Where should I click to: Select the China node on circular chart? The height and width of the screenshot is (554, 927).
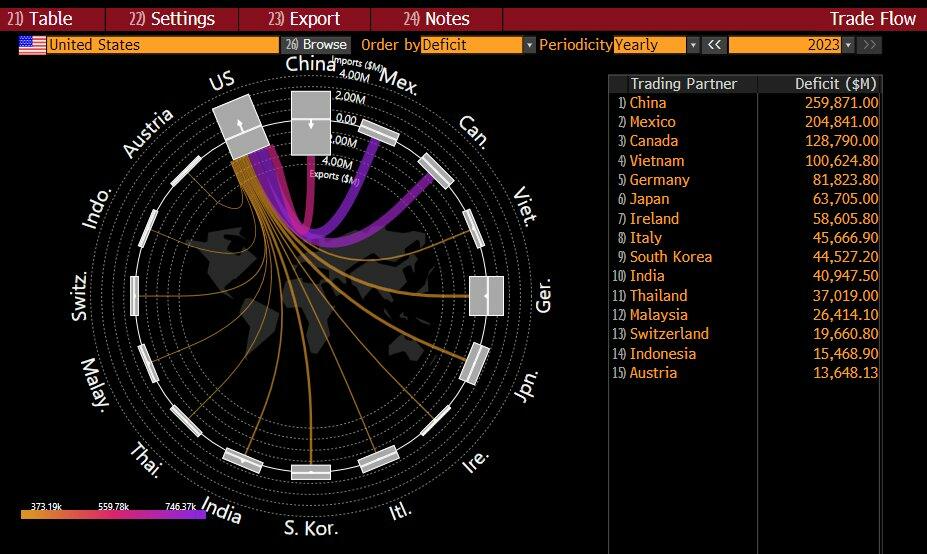310,122
